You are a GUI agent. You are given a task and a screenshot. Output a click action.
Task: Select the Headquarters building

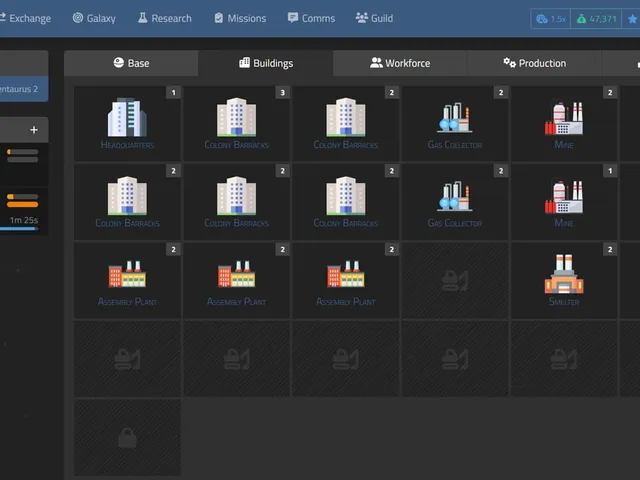coord(127,123)
